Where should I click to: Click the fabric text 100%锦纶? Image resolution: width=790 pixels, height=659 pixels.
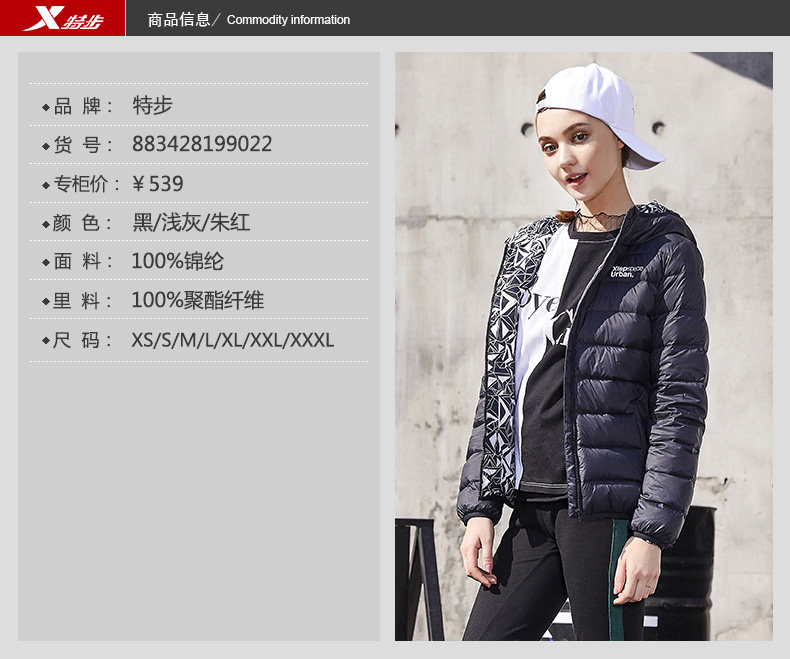[x=177, y=261]
